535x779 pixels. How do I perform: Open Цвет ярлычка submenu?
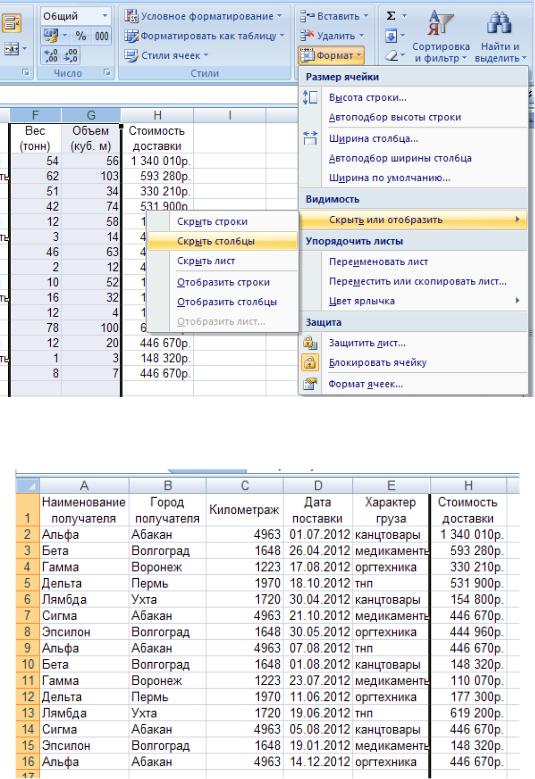(413, 301)
